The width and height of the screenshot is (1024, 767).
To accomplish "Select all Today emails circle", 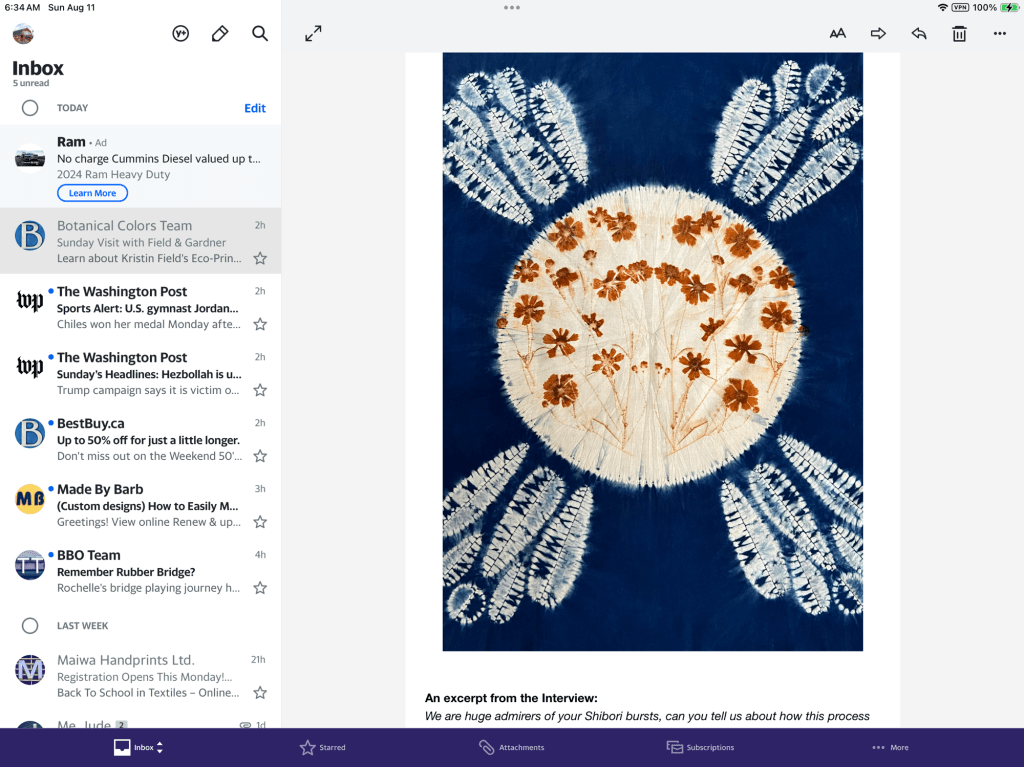I will (x=30, y=108).
